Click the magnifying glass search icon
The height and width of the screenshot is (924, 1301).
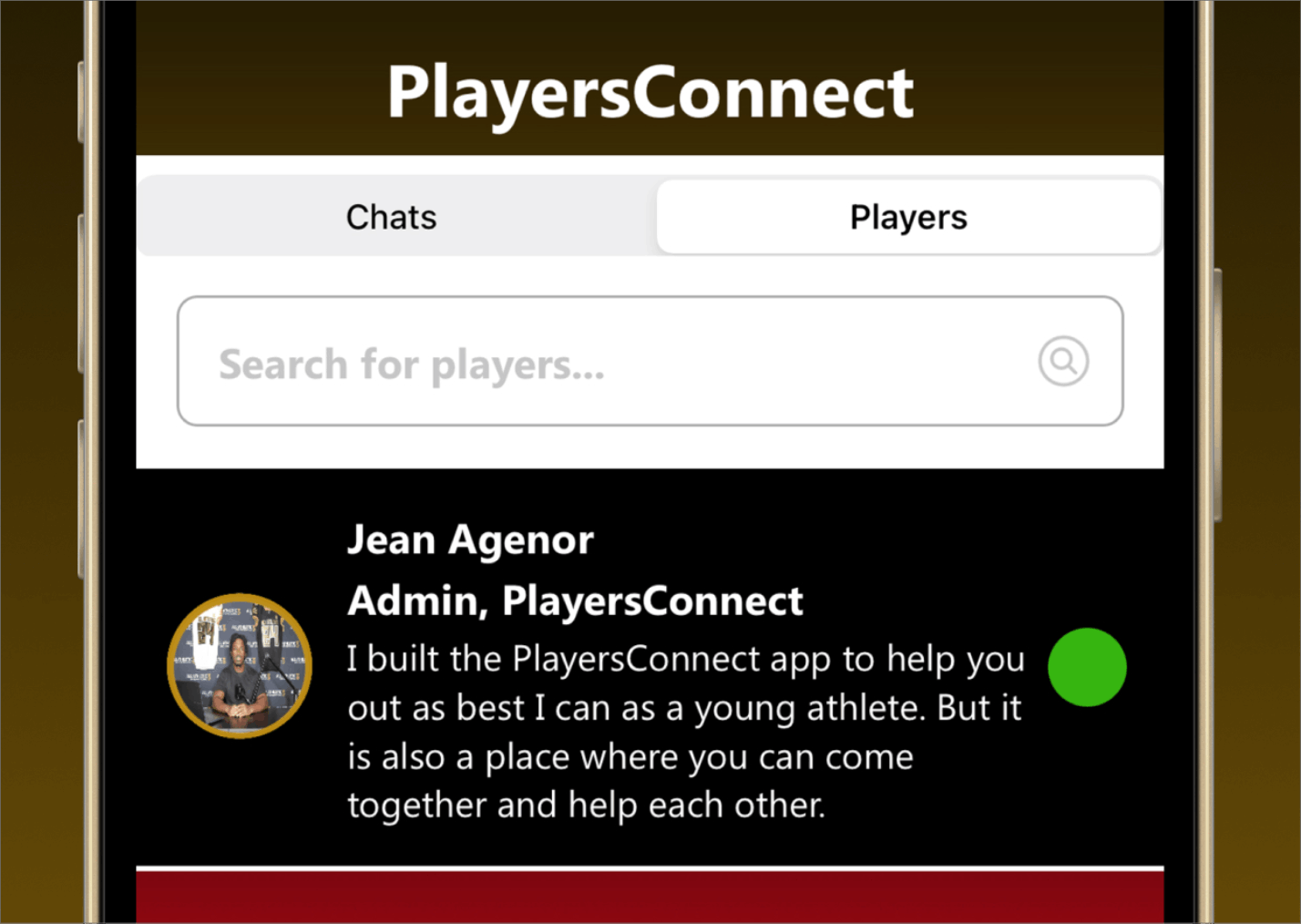pyautogui.click(x=1062, y=361)
